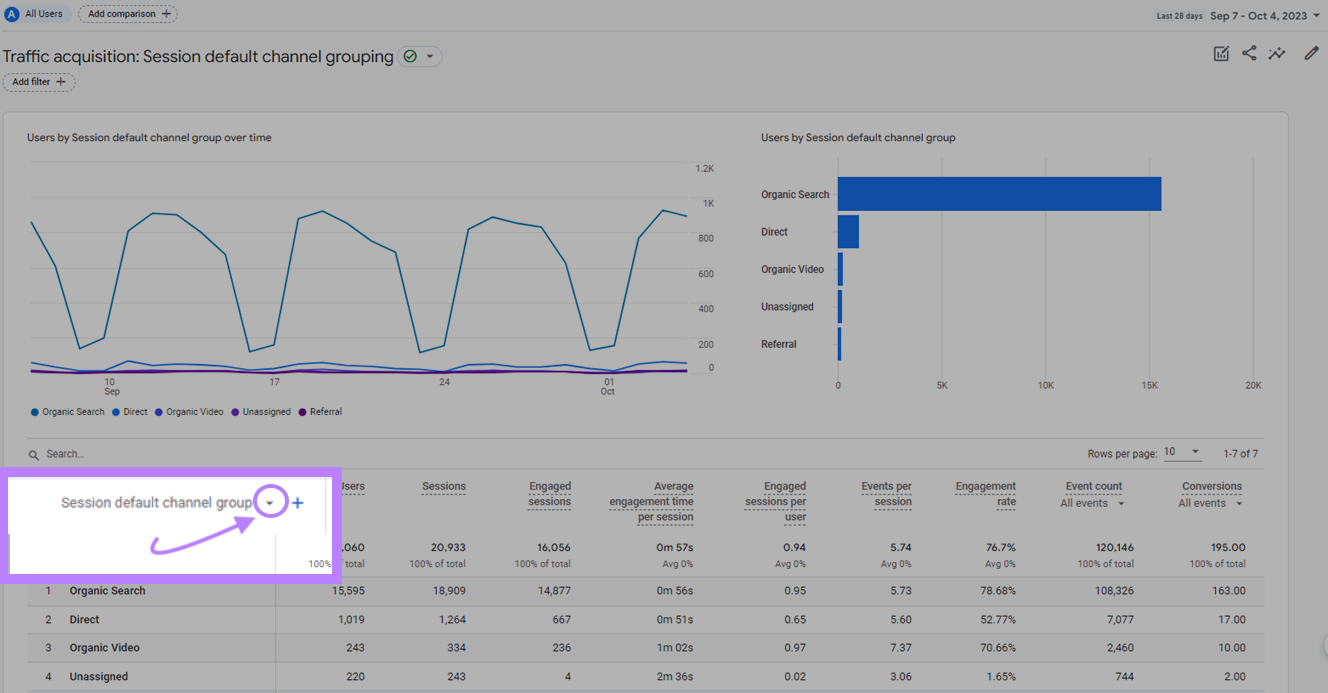Click the Organic Search bar in bar chart
Viewport: 1328px width, 693px height.
pos(998,194)
